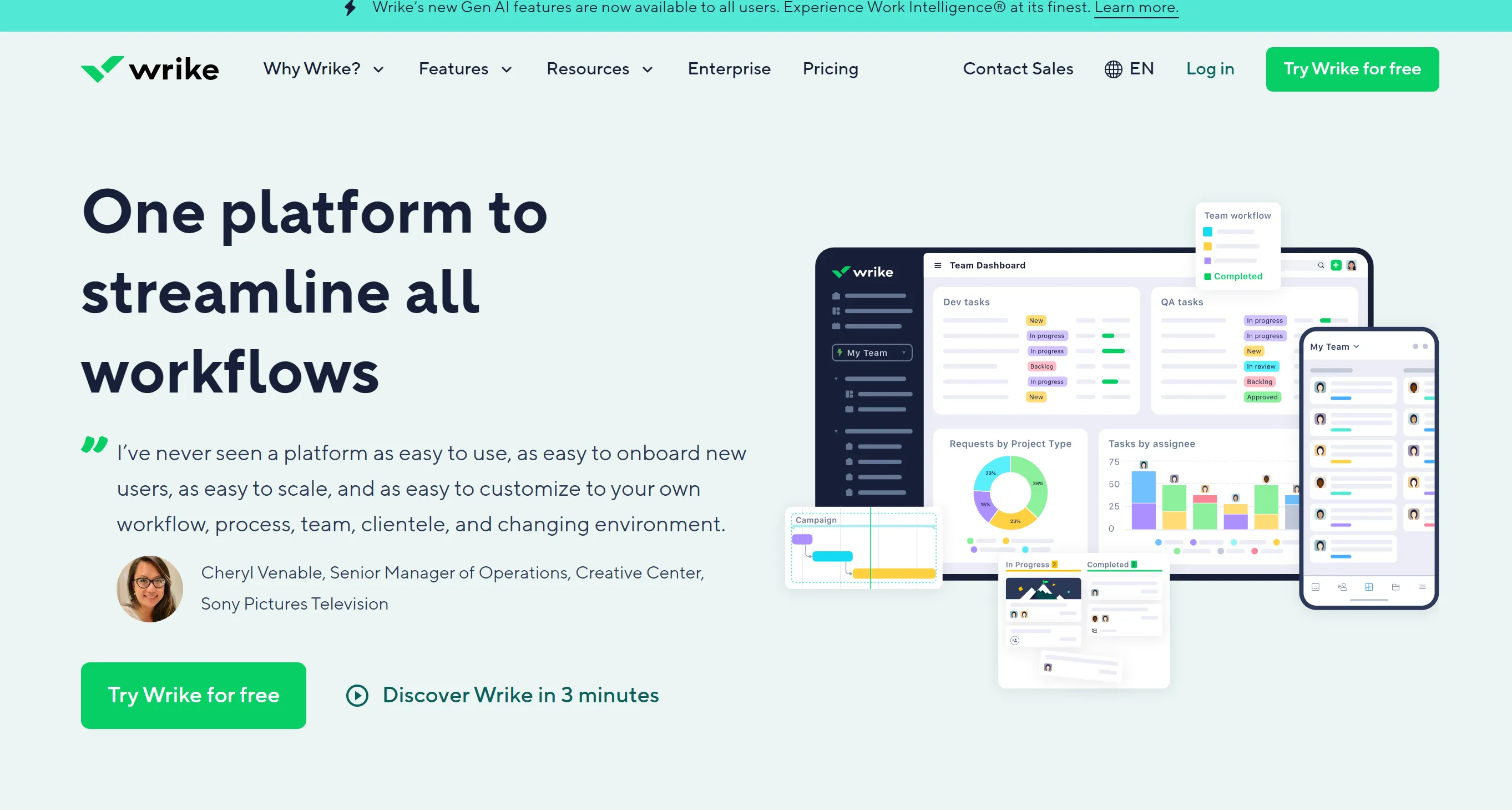The height and width of the screenshot is (810, 1512).
Task: Click the Team workflow card title
Action: click(x=1237, y=215)
